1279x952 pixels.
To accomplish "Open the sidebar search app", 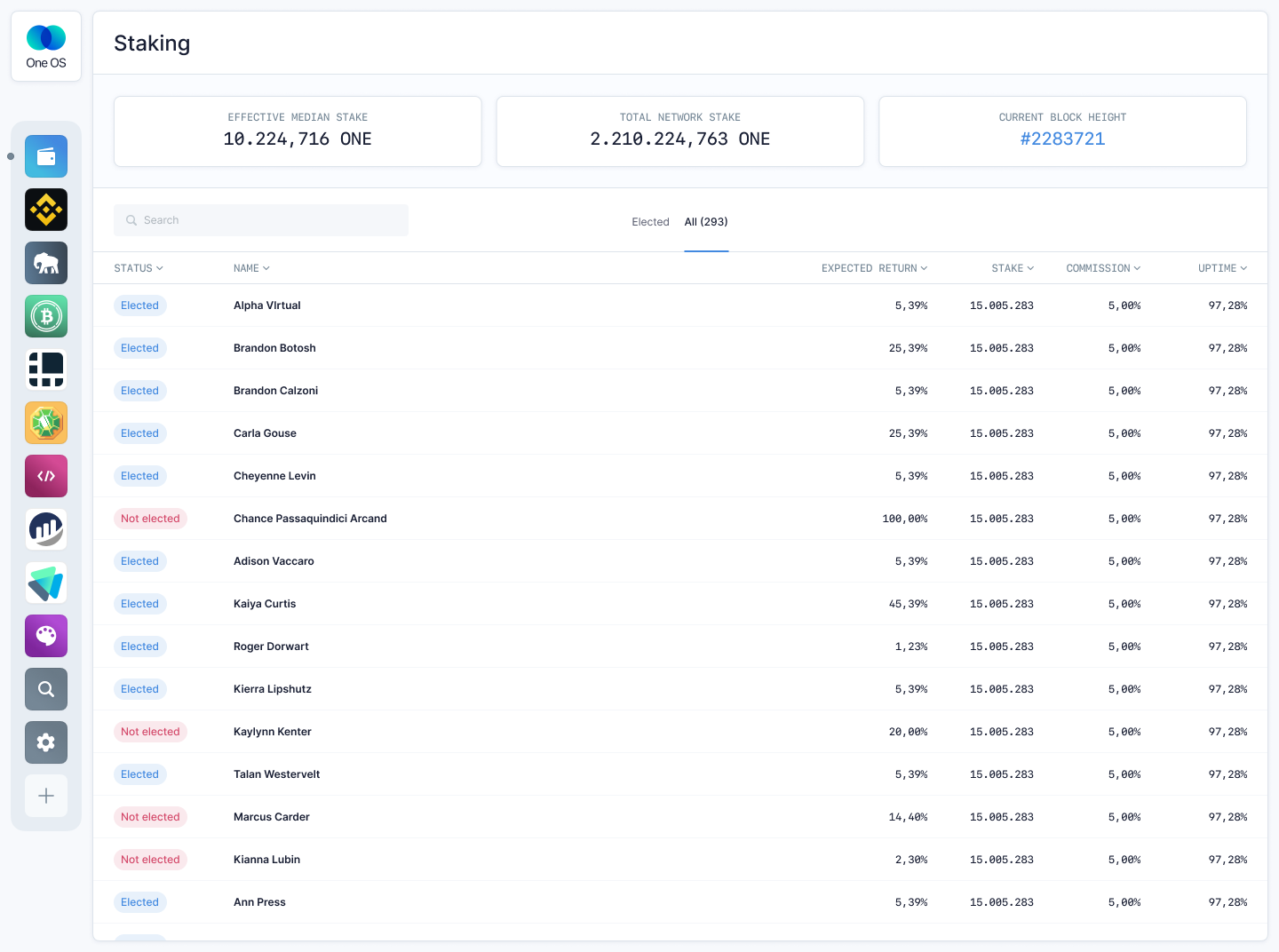I will click(x=46, y=689).
